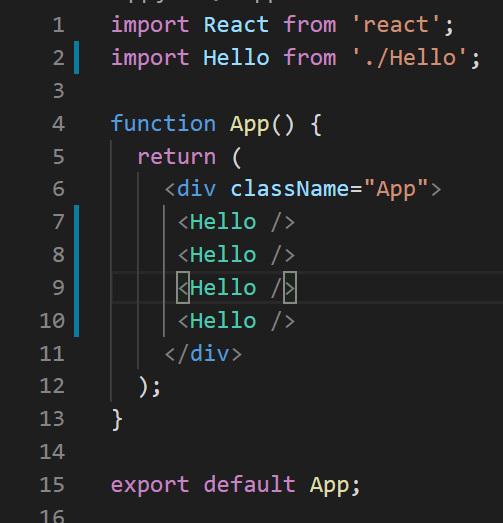Click line number 5 in the gutter
503x523 pixels.
click(58, 157)
